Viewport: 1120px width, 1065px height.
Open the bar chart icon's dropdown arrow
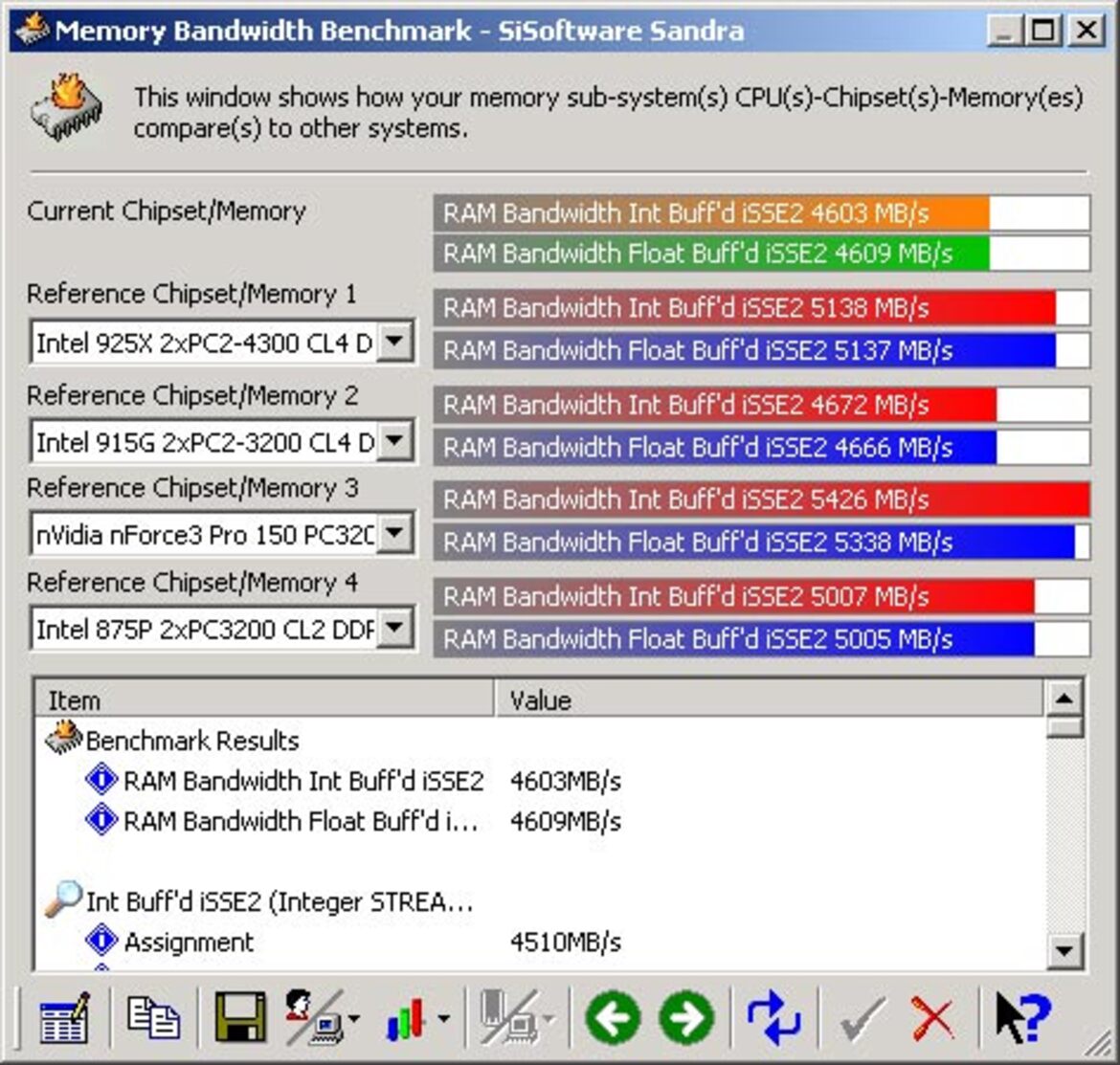(443, 1019)
